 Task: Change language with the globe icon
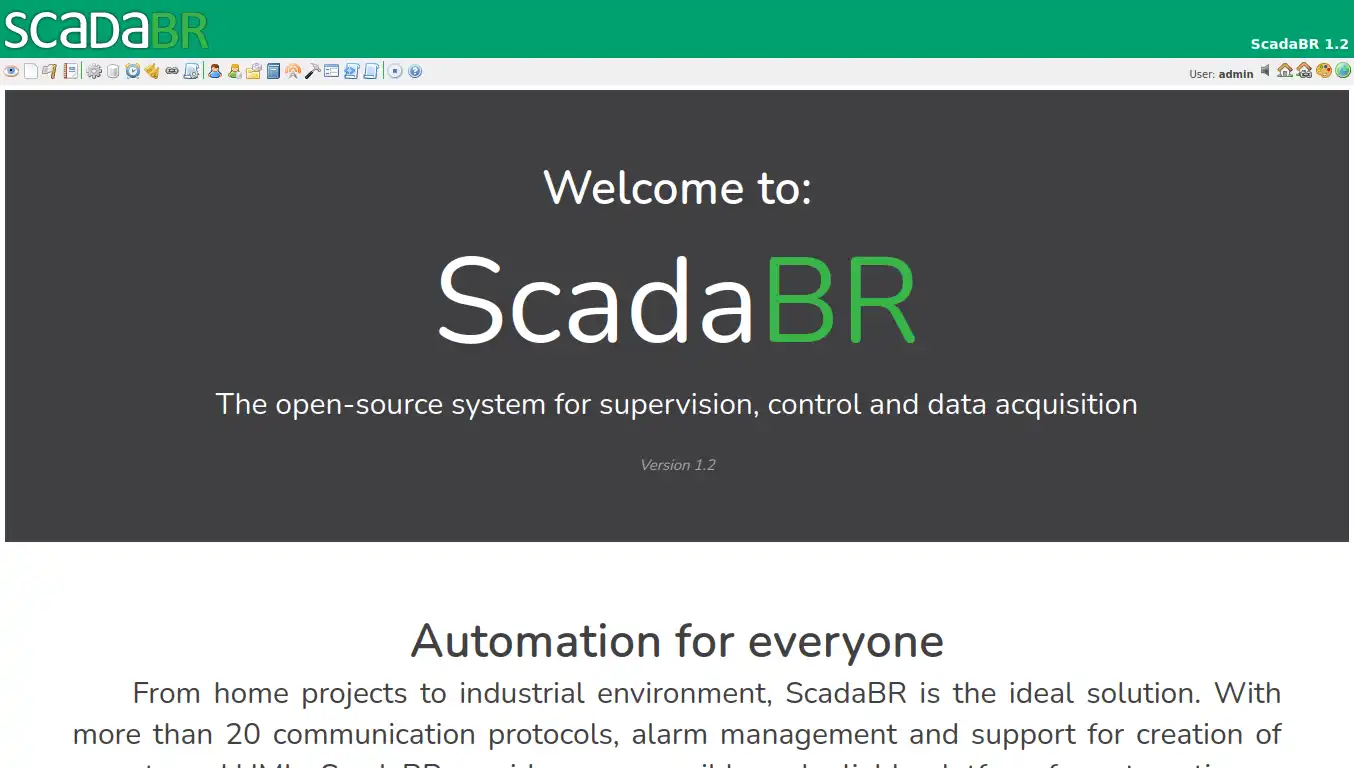[1343, 70]
